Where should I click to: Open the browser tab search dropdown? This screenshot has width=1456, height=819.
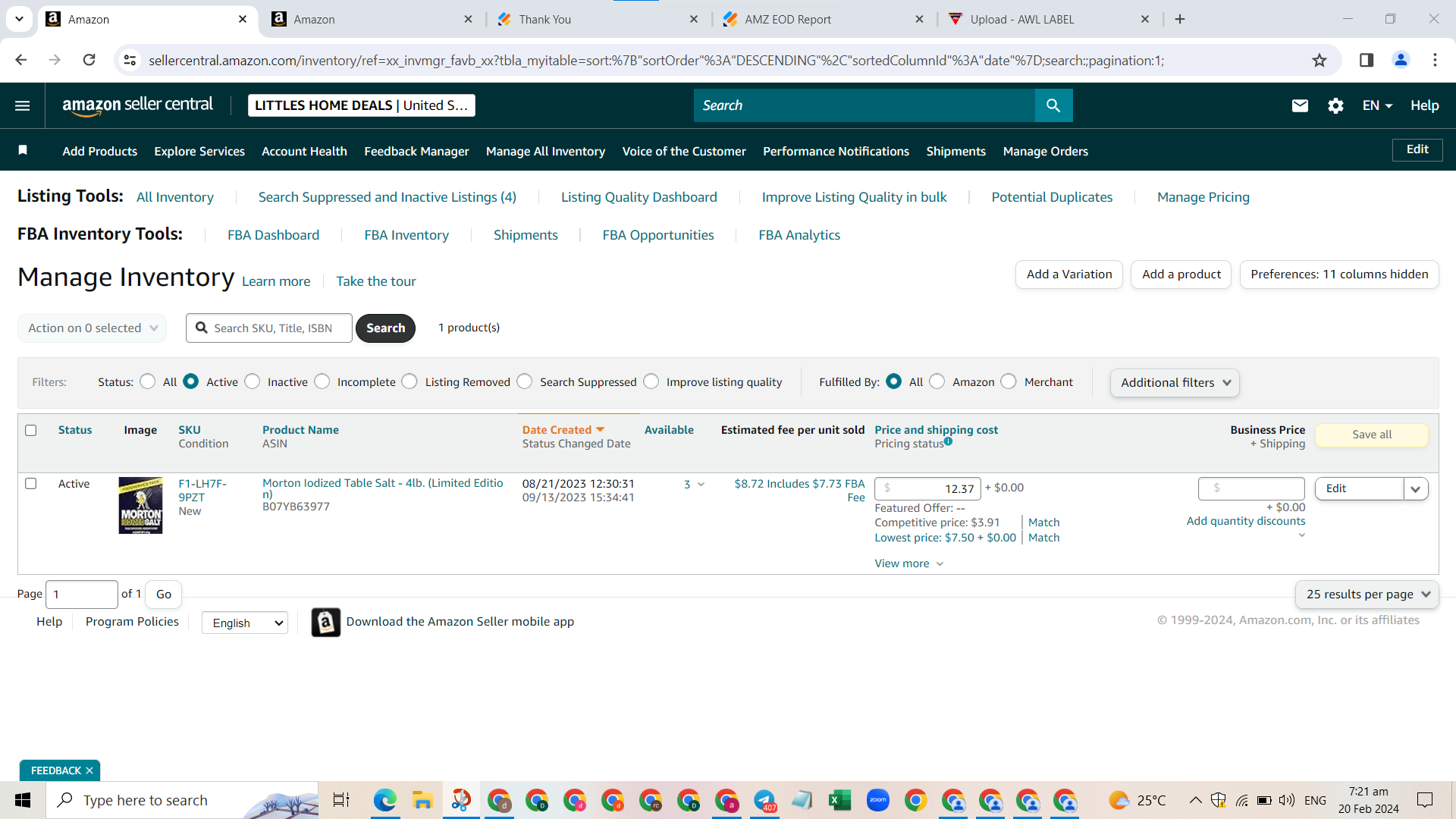[19, 19]
